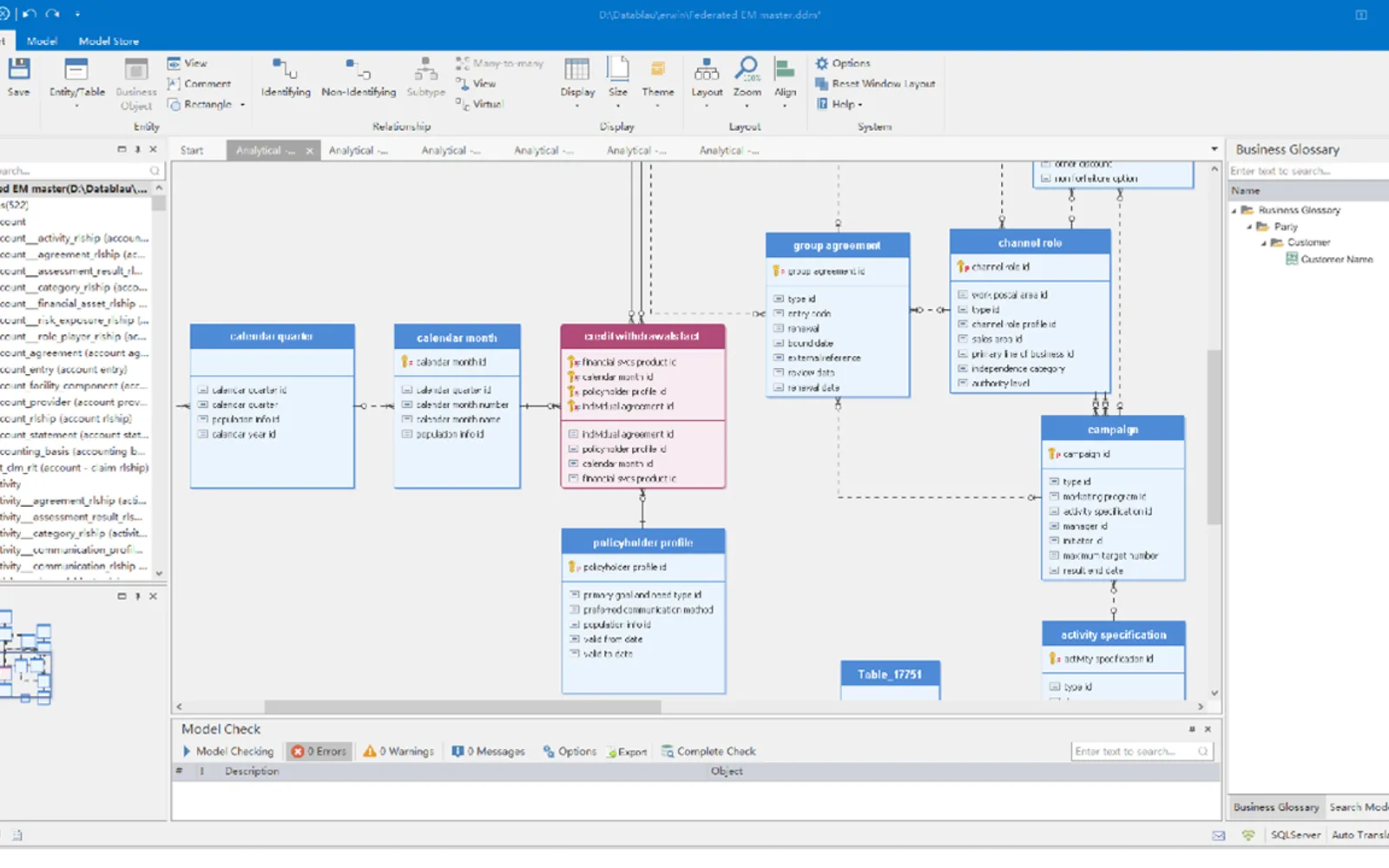Pick the Identifying relationship tool
The height and width of the screenshot is (868, 1389).
(286, 78)
